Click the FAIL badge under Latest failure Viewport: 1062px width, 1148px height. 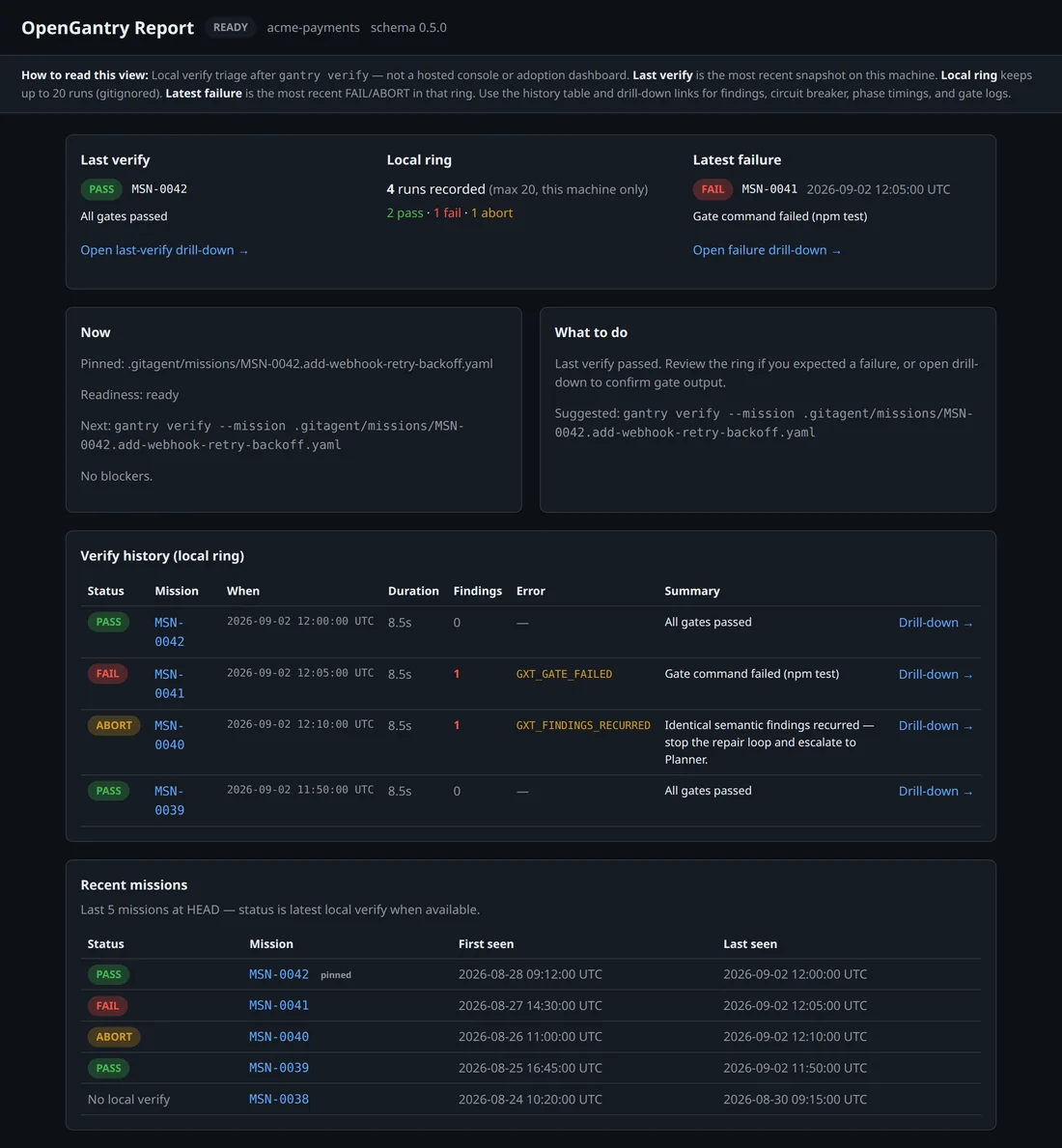(x=713, y=189)
